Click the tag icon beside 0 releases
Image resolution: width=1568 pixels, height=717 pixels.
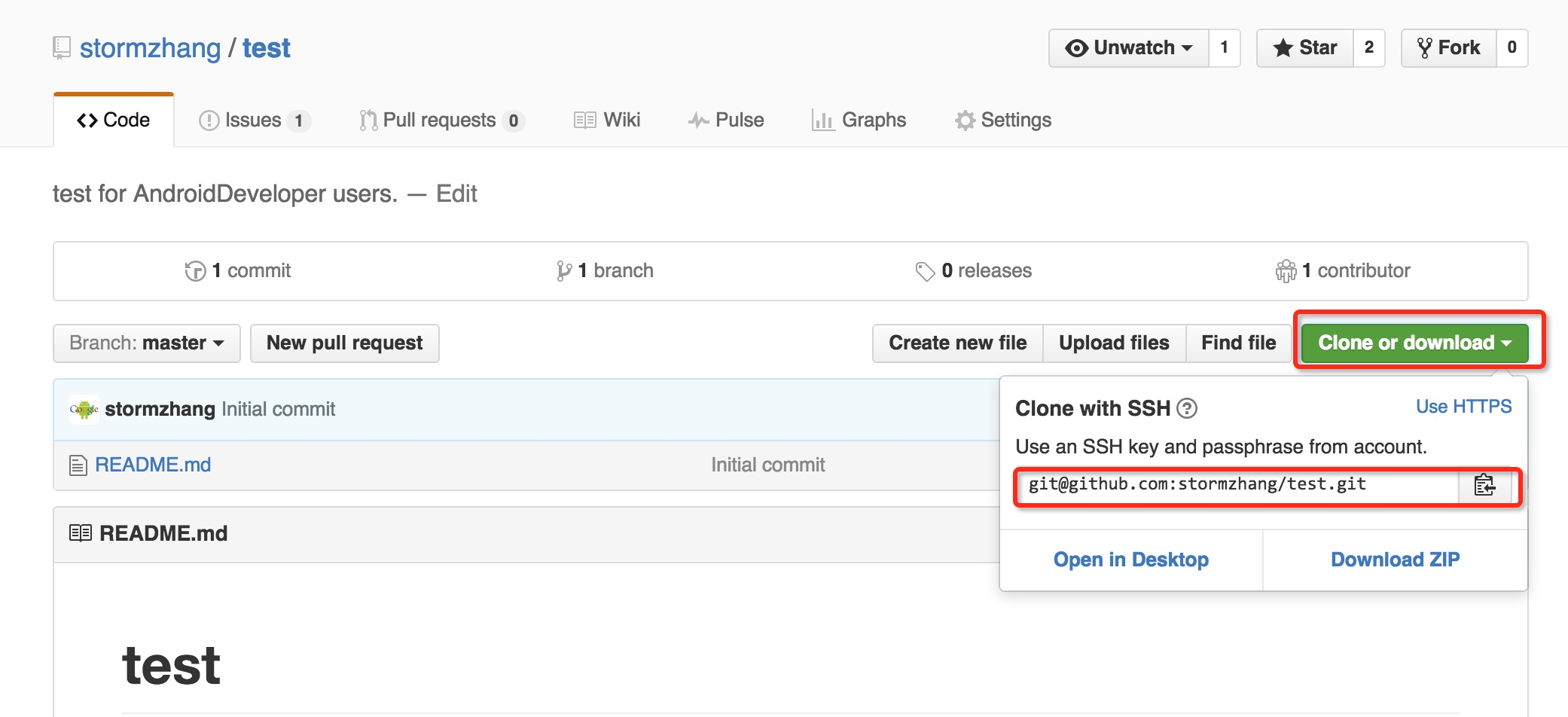coord(925,270)
